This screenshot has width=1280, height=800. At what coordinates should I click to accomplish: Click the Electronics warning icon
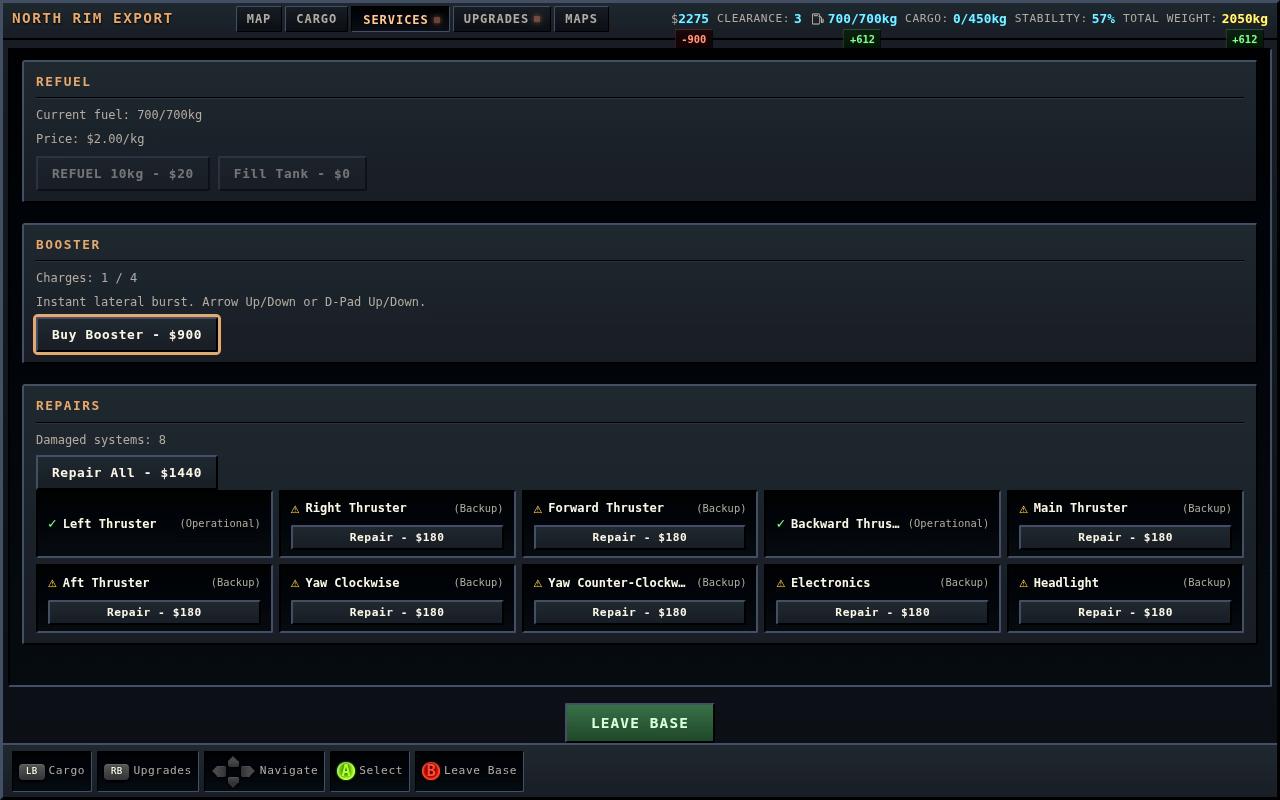(x=780, y=583)
